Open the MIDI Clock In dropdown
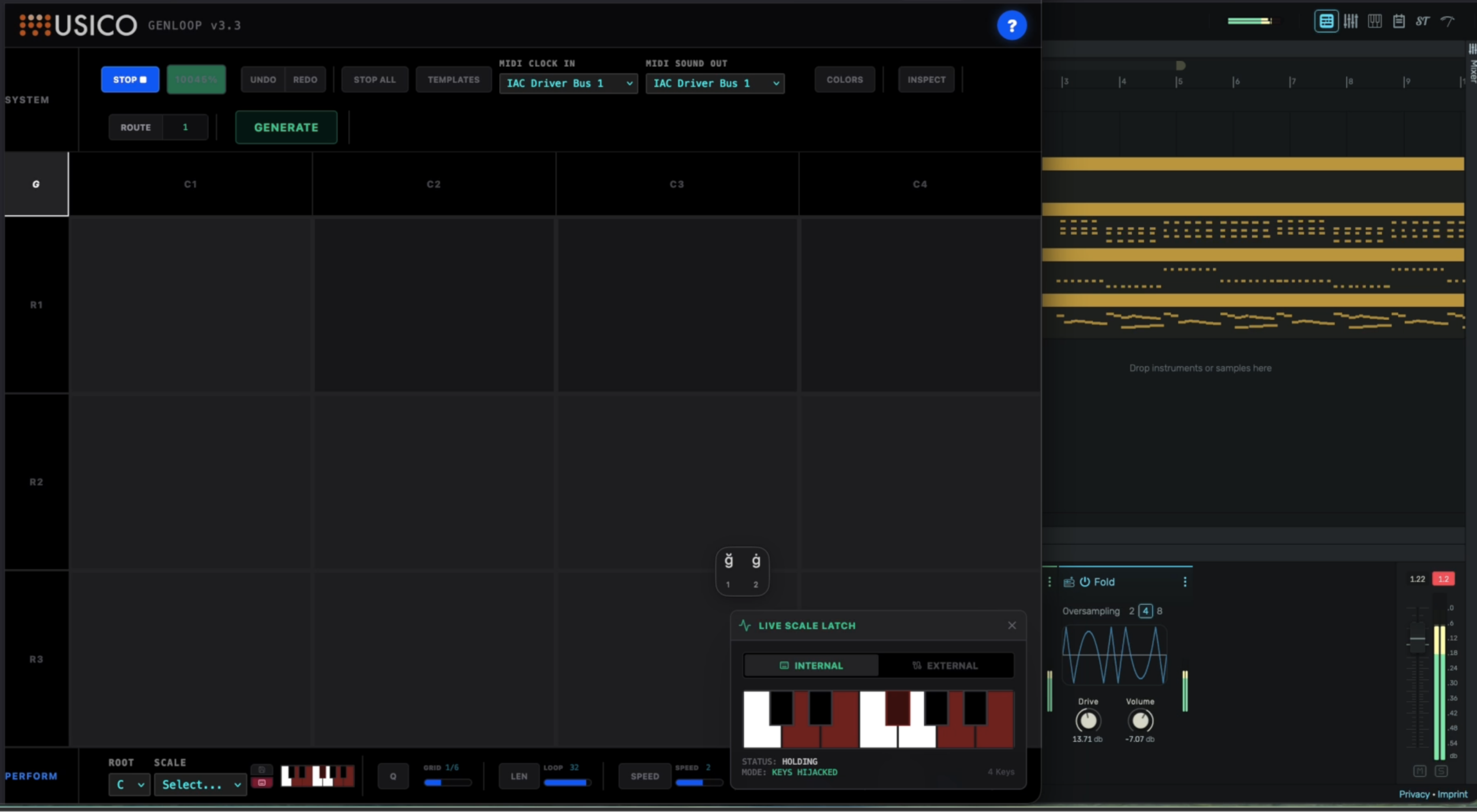This screenshot has width=1477, height=812. [x=568, y=83]
